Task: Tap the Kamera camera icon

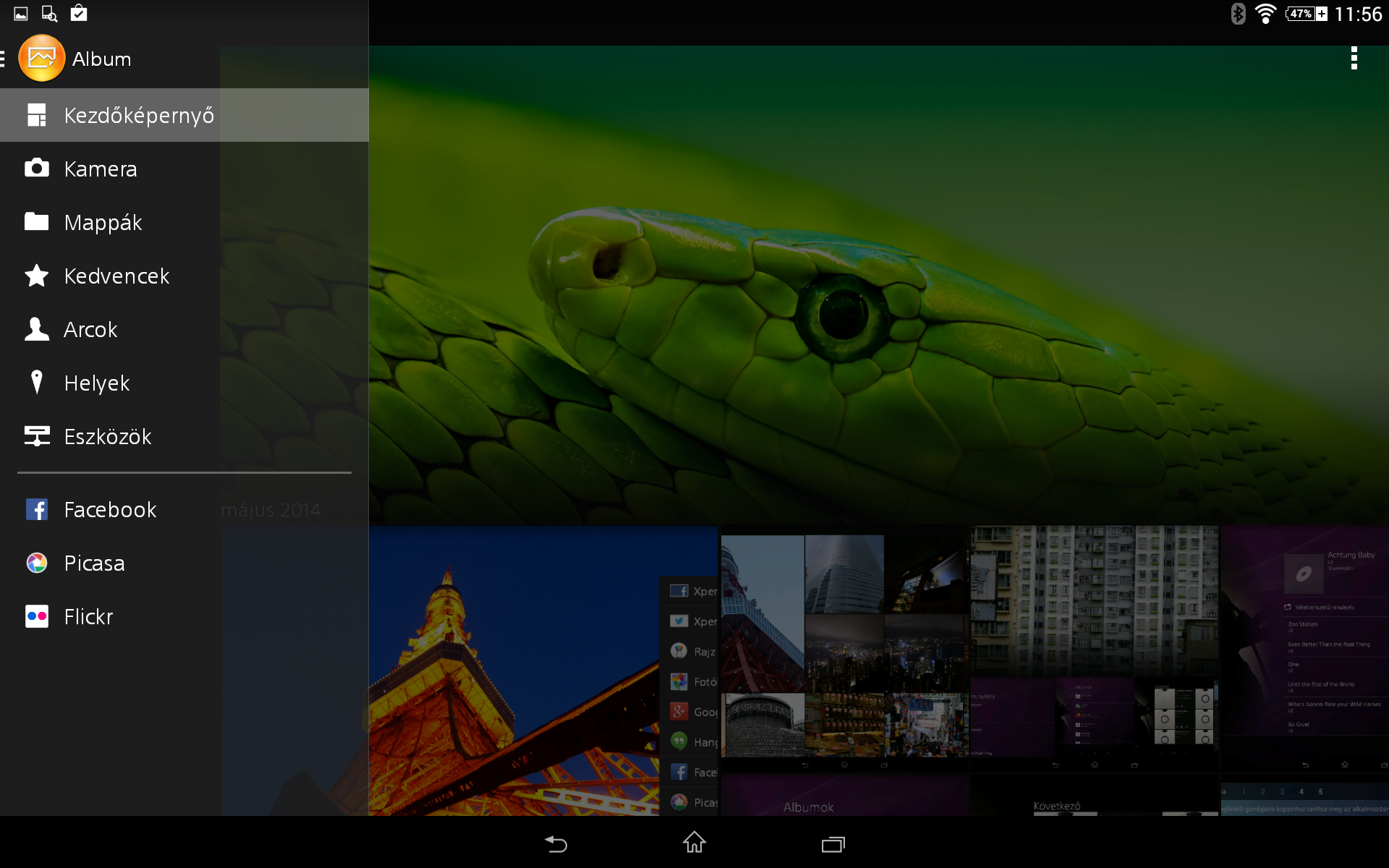Action: tap(37, 168)
